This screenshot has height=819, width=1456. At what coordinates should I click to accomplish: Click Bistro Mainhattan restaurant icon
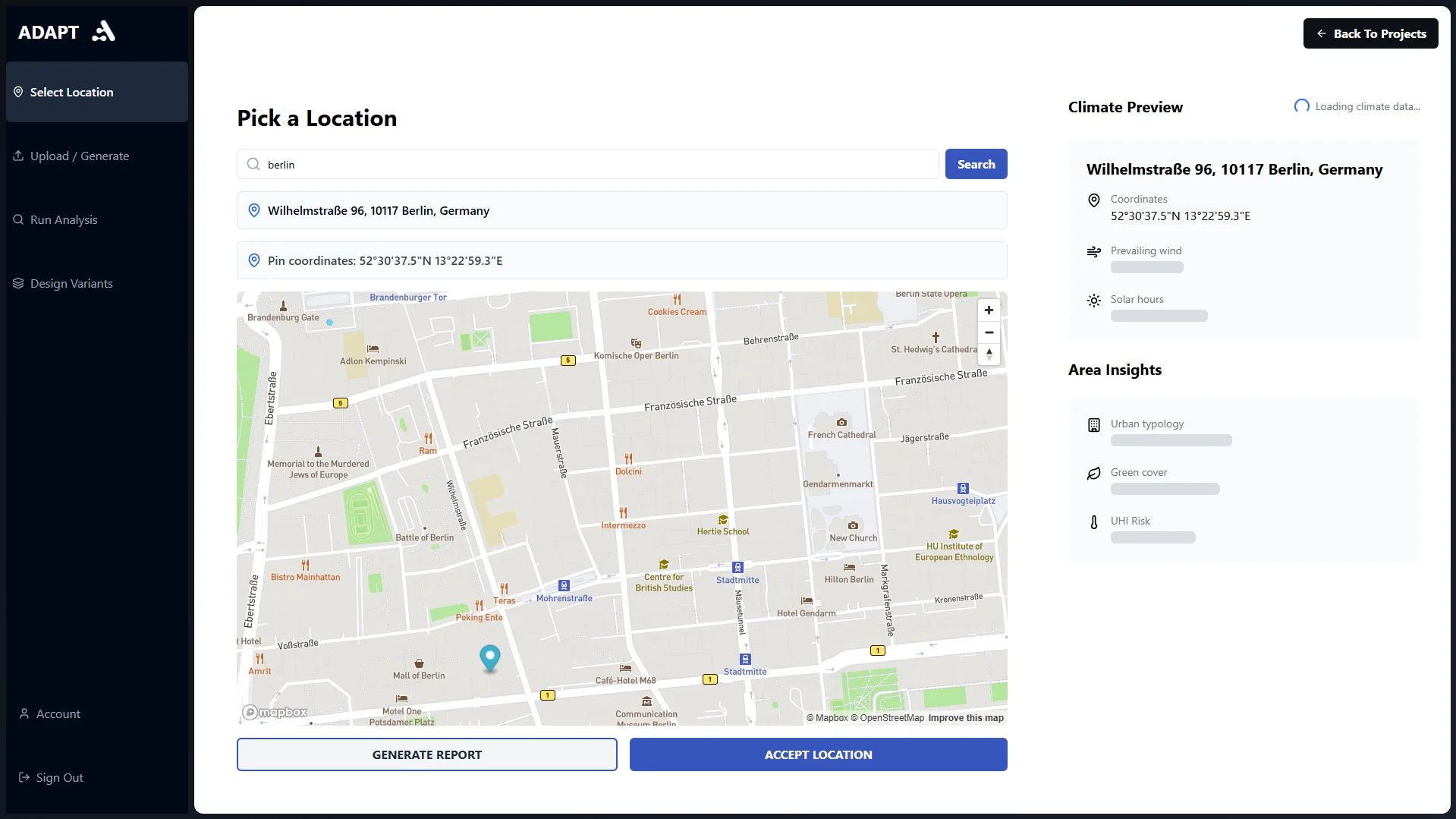click(x=305, y=565)
